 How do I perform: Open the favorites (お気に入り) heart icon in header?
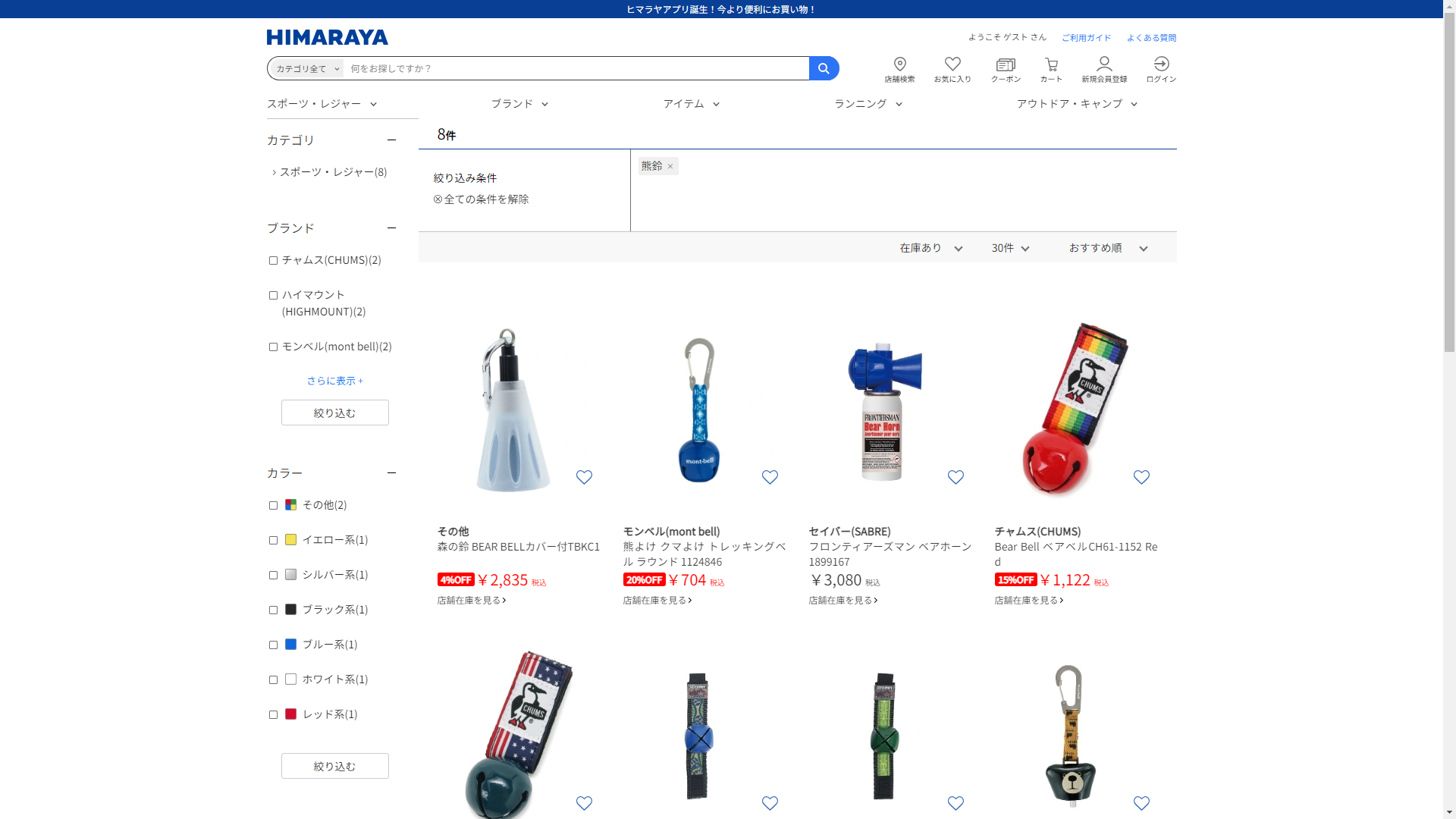point(952,68)
